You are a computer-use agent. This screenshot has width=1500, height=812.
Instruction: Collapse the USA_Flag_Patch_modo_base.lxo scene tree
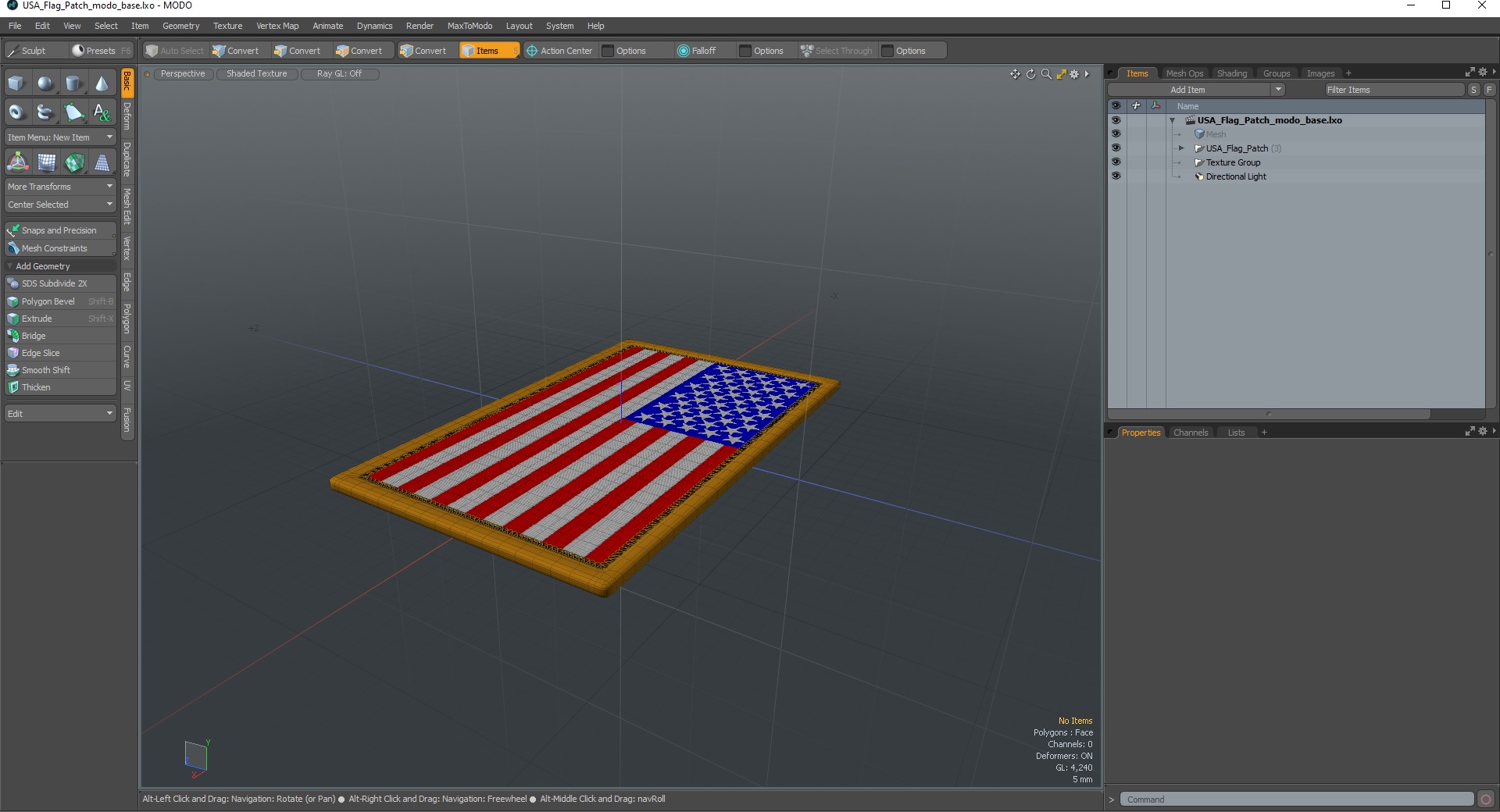tap(1172, 120)
